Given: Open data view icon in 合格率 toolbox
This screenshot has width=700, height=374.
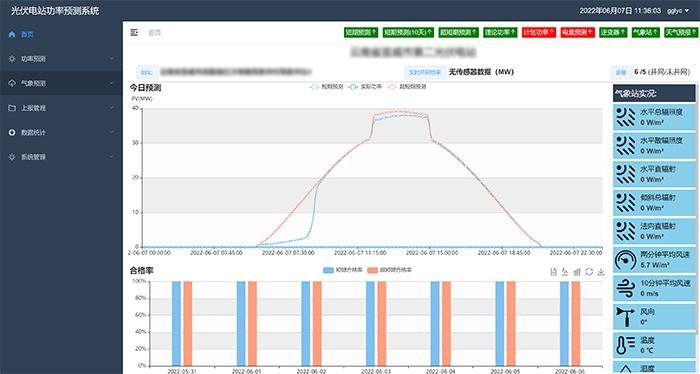Looking at the screenshot, I should [553, 272].
